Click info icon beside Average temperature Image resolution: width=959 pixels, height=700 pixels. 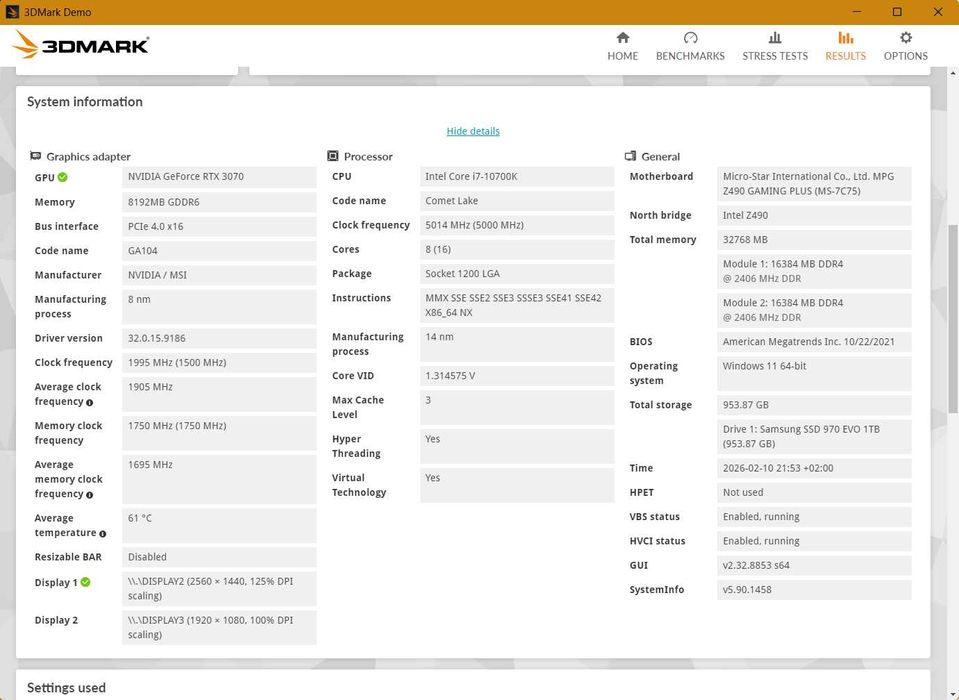click(x=102, y=534)
